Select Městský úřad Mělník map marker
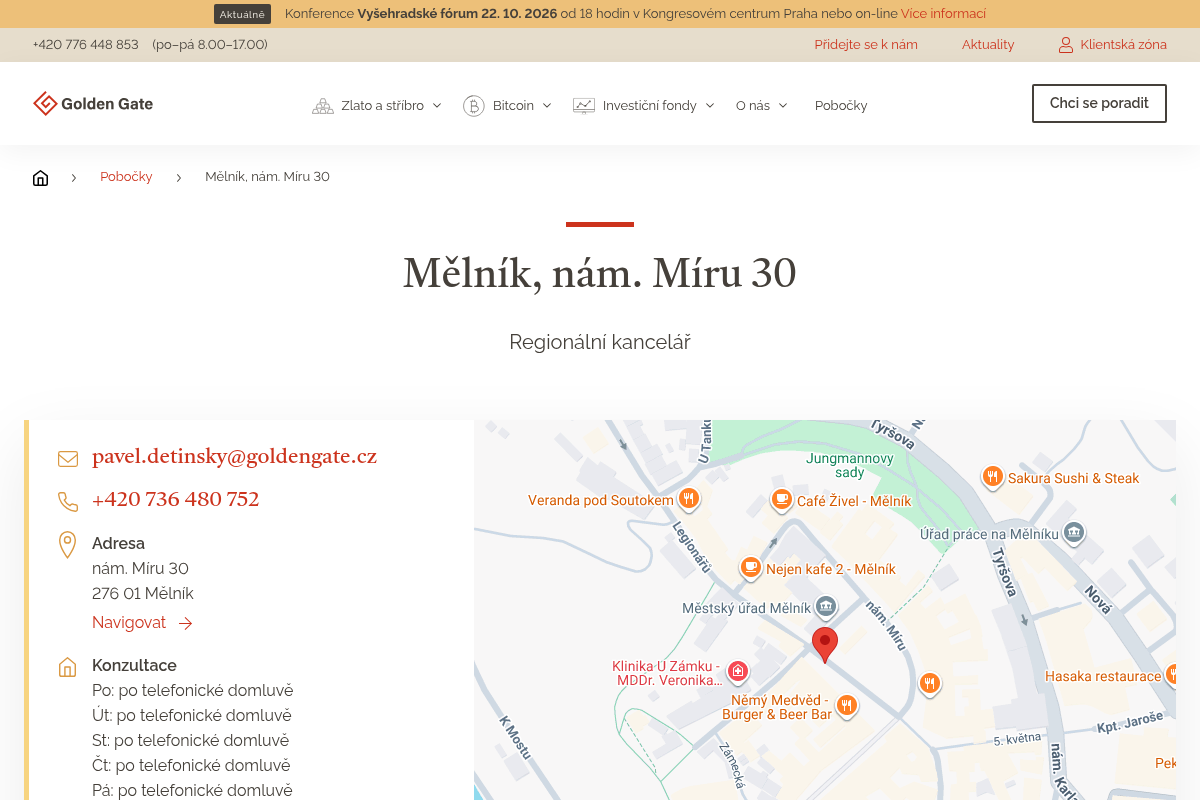Screen dimensions: 1200x800 (x=825, y=606)
